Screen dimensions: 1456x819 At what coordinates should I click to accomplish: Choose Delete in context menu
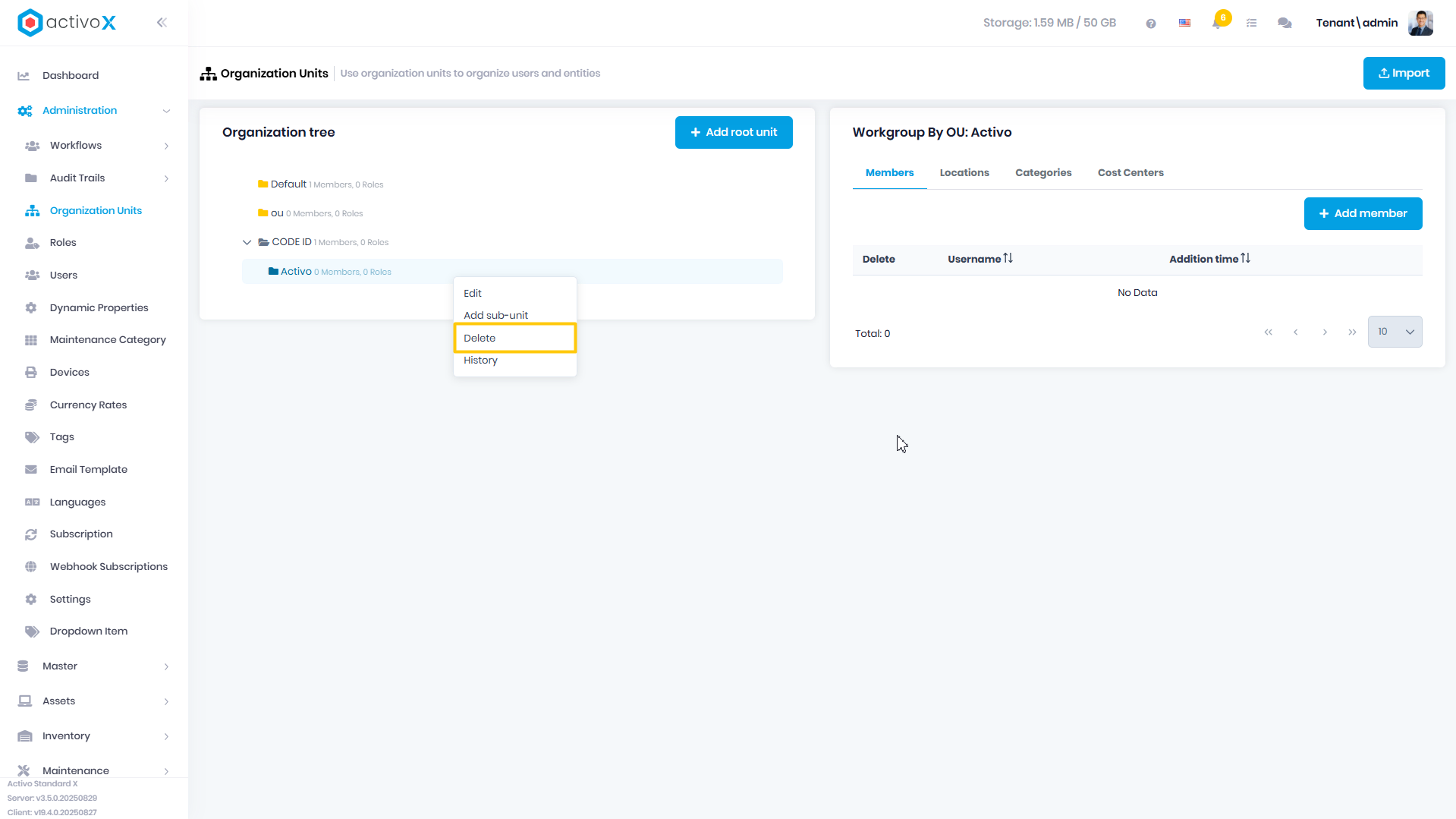tap(514, 339)
